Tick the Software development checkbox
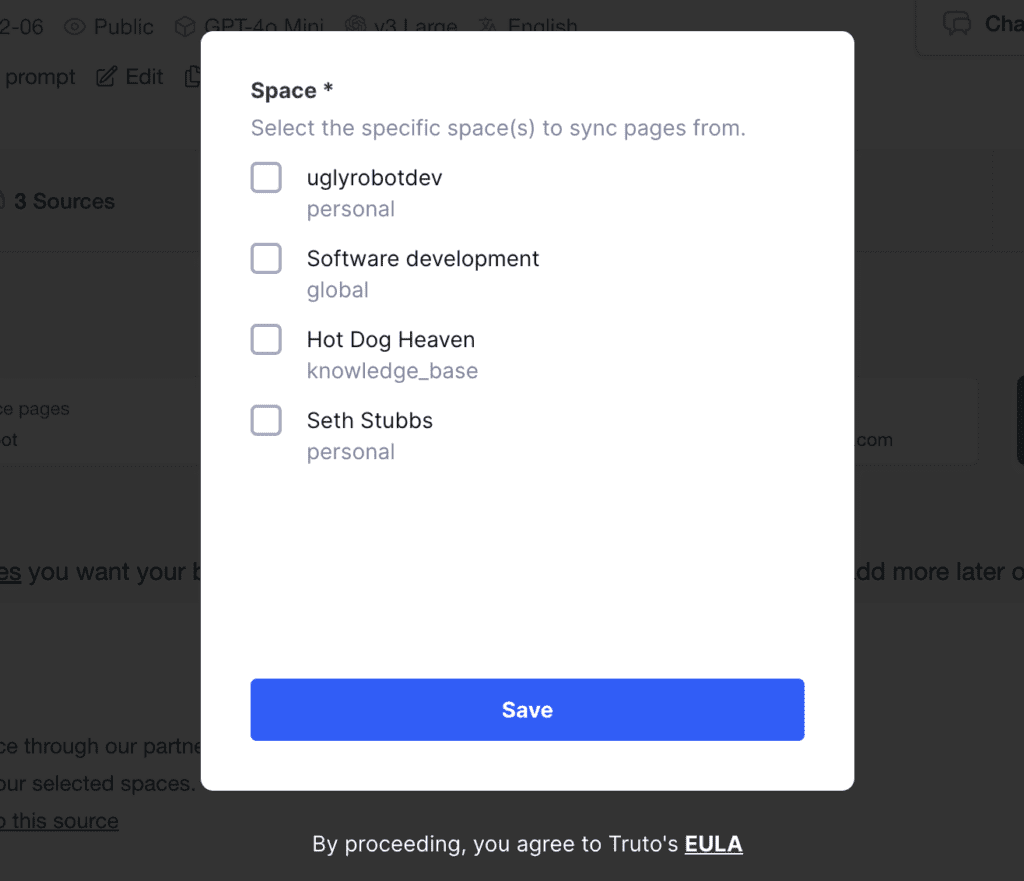1024x881 pixels. (x=266, y=259)
